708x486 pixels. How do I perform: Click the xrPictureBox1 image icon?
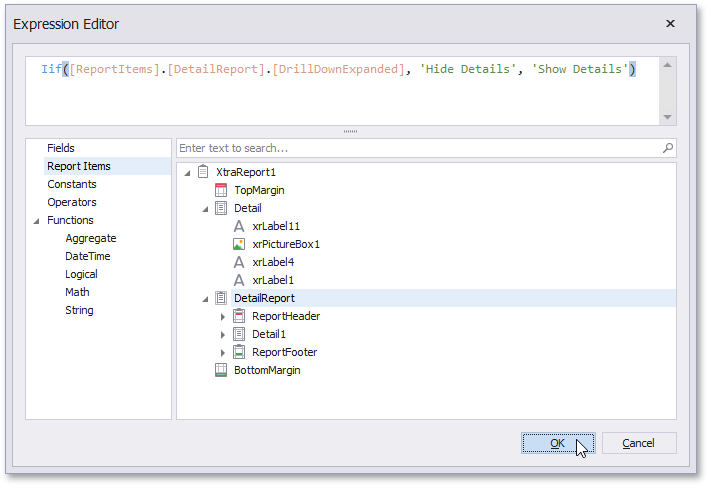pyautogui.click(x=239, y=244)
